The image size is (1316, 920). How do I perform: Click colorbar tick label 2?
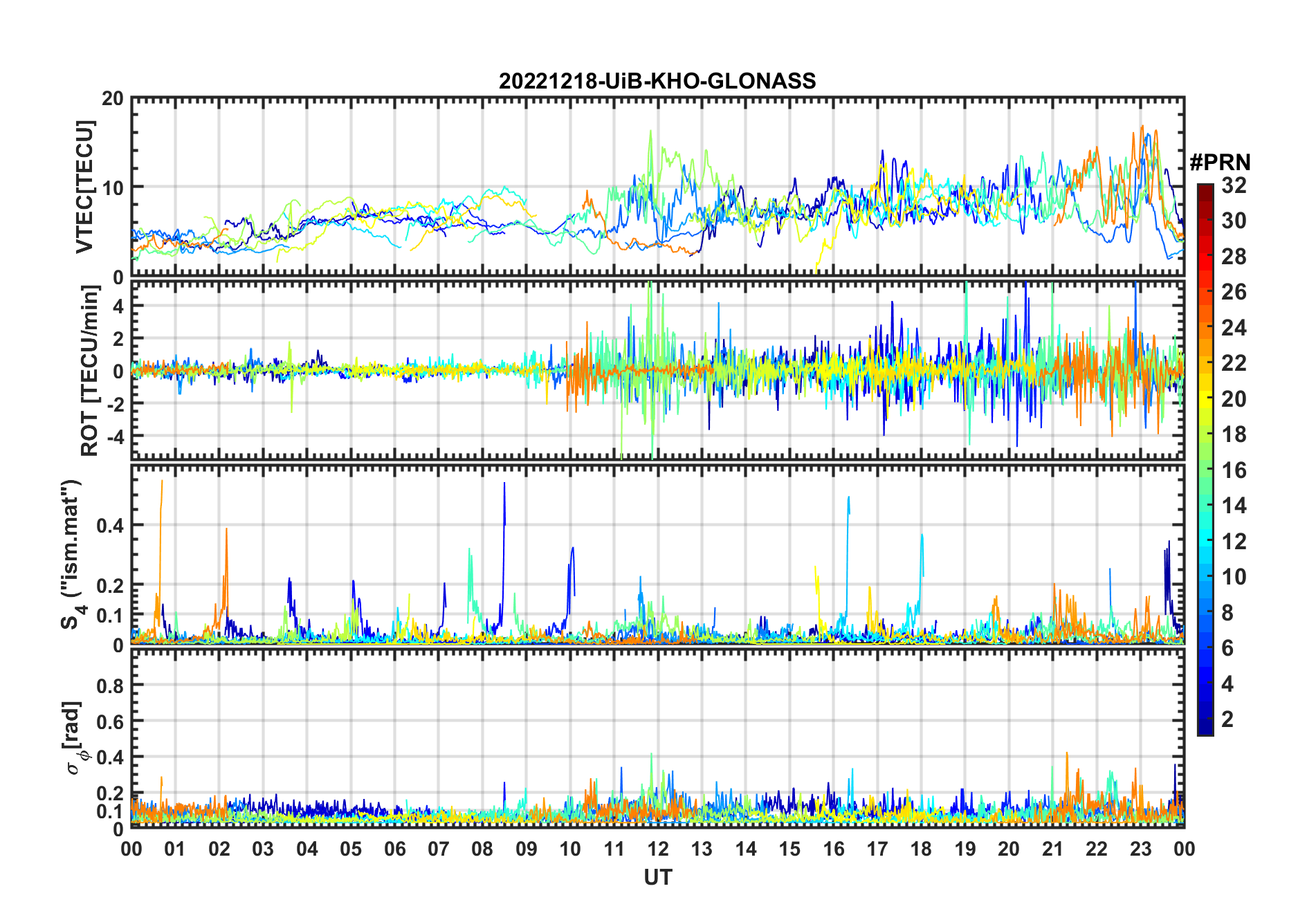[x=1227, y=719]
